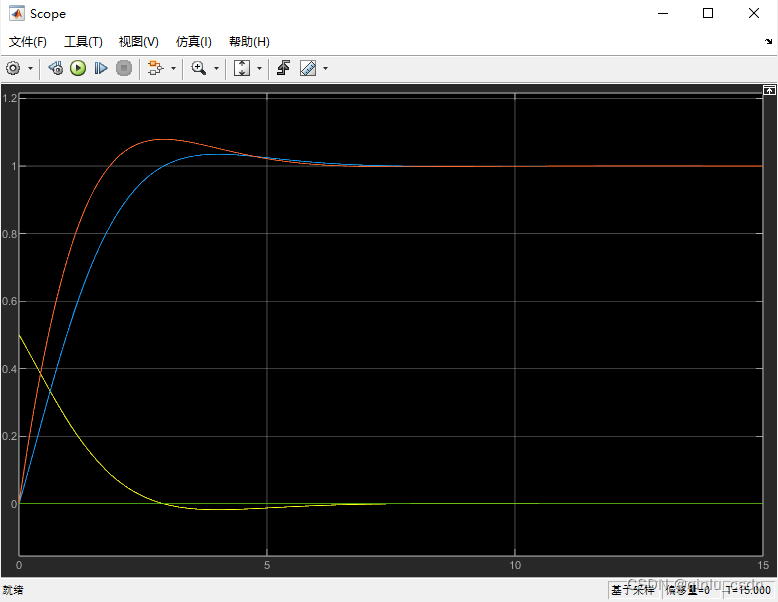The image size is (778, 602).
Task: Expand the zoom tool dropdown arrow
Action: coord(216,68)
